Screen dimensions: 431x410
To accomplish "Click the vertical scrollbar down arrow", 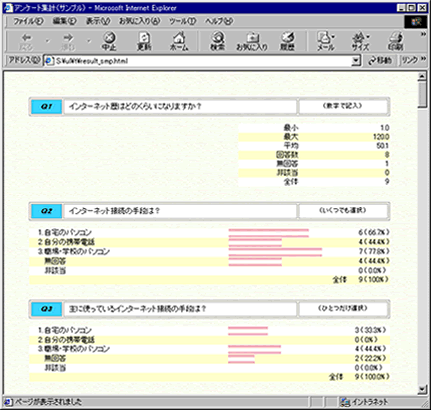I will (x=422, y=389).
